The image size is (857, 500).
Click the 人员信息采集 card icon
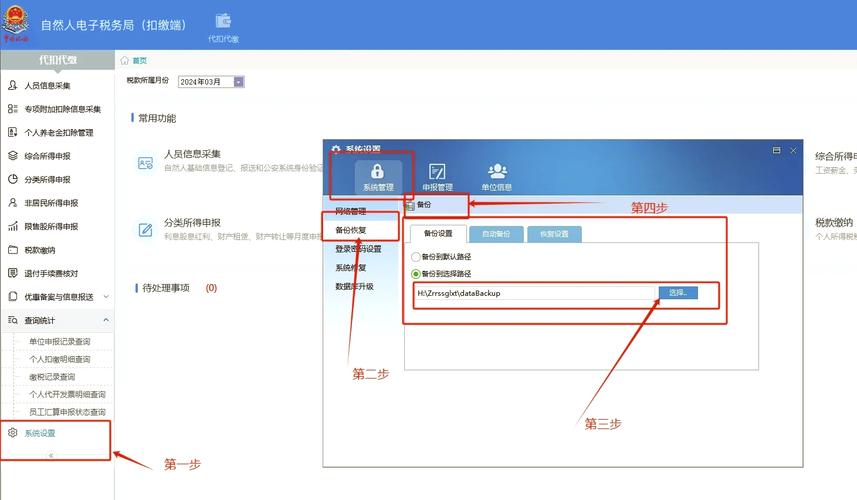(145, 163)
